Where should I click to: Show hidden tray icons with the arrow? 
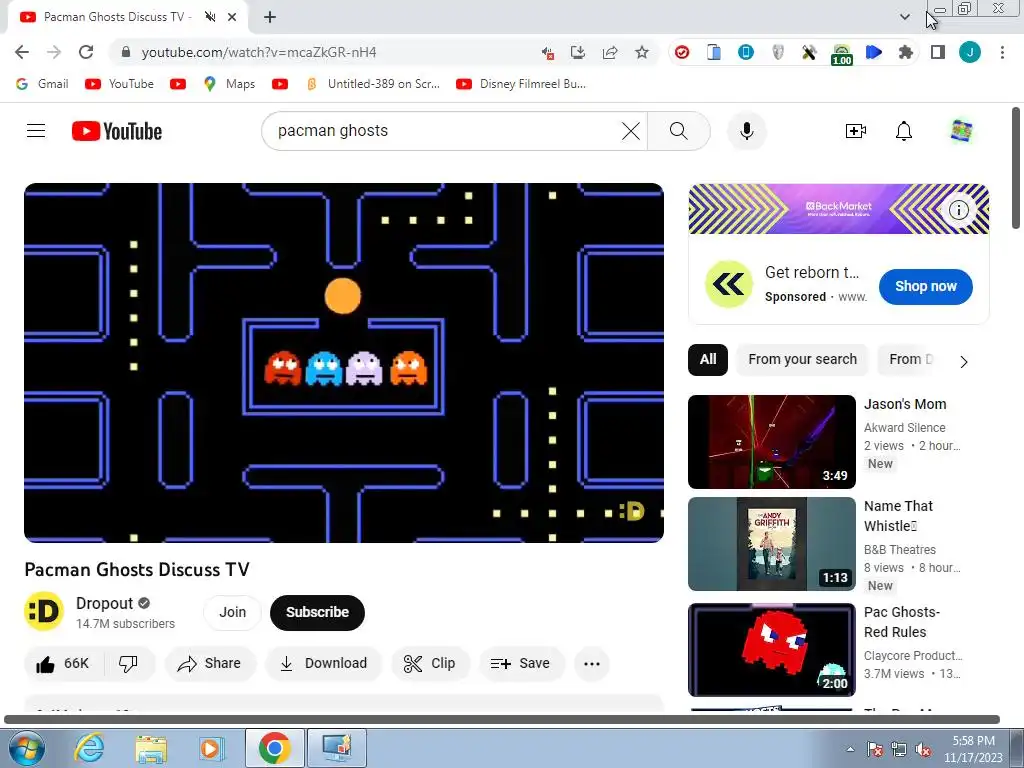click(850, 749)
